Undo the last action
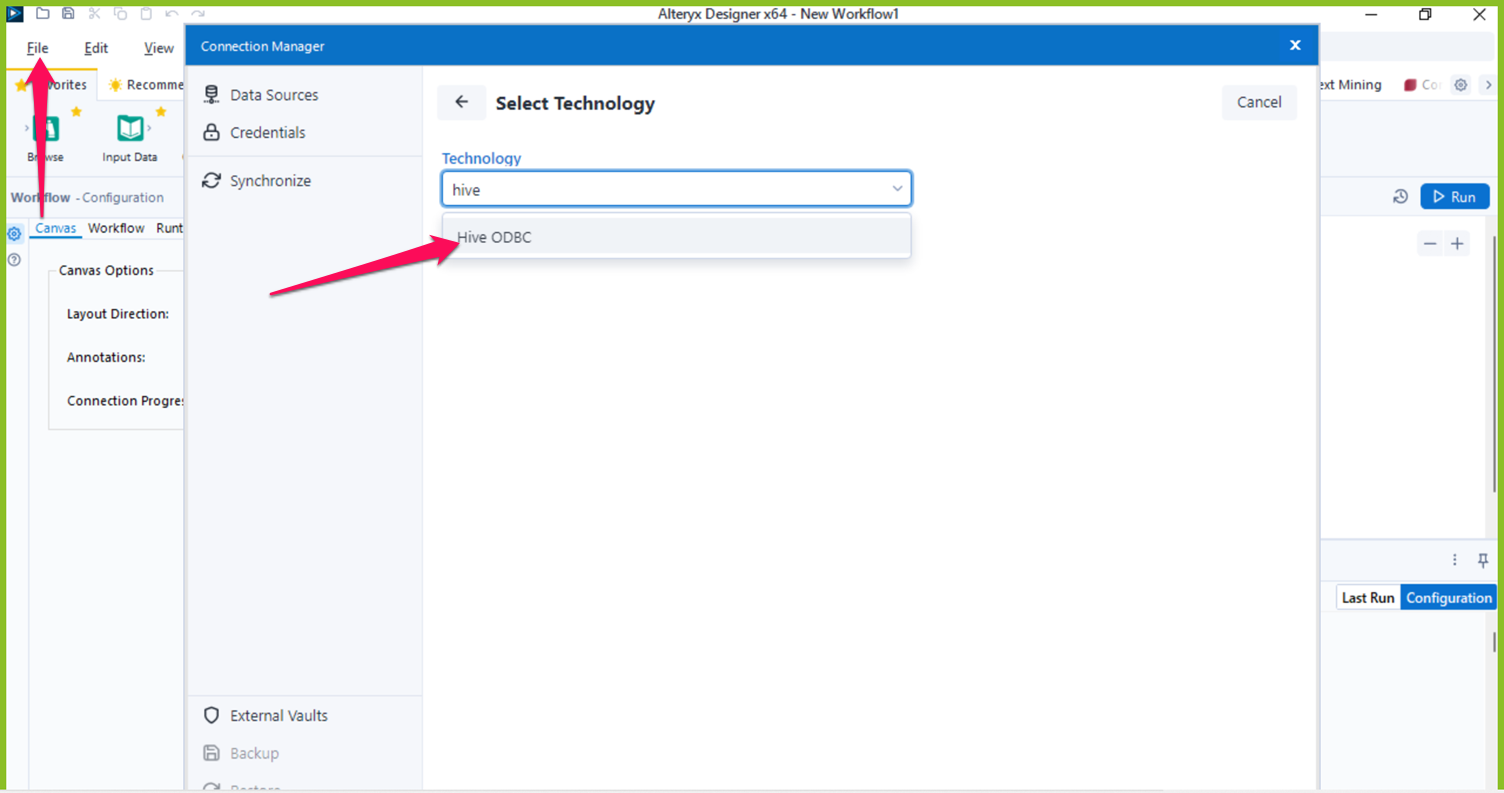The height and width of the screenshot is (793, 1504). (x=172, y=13)
